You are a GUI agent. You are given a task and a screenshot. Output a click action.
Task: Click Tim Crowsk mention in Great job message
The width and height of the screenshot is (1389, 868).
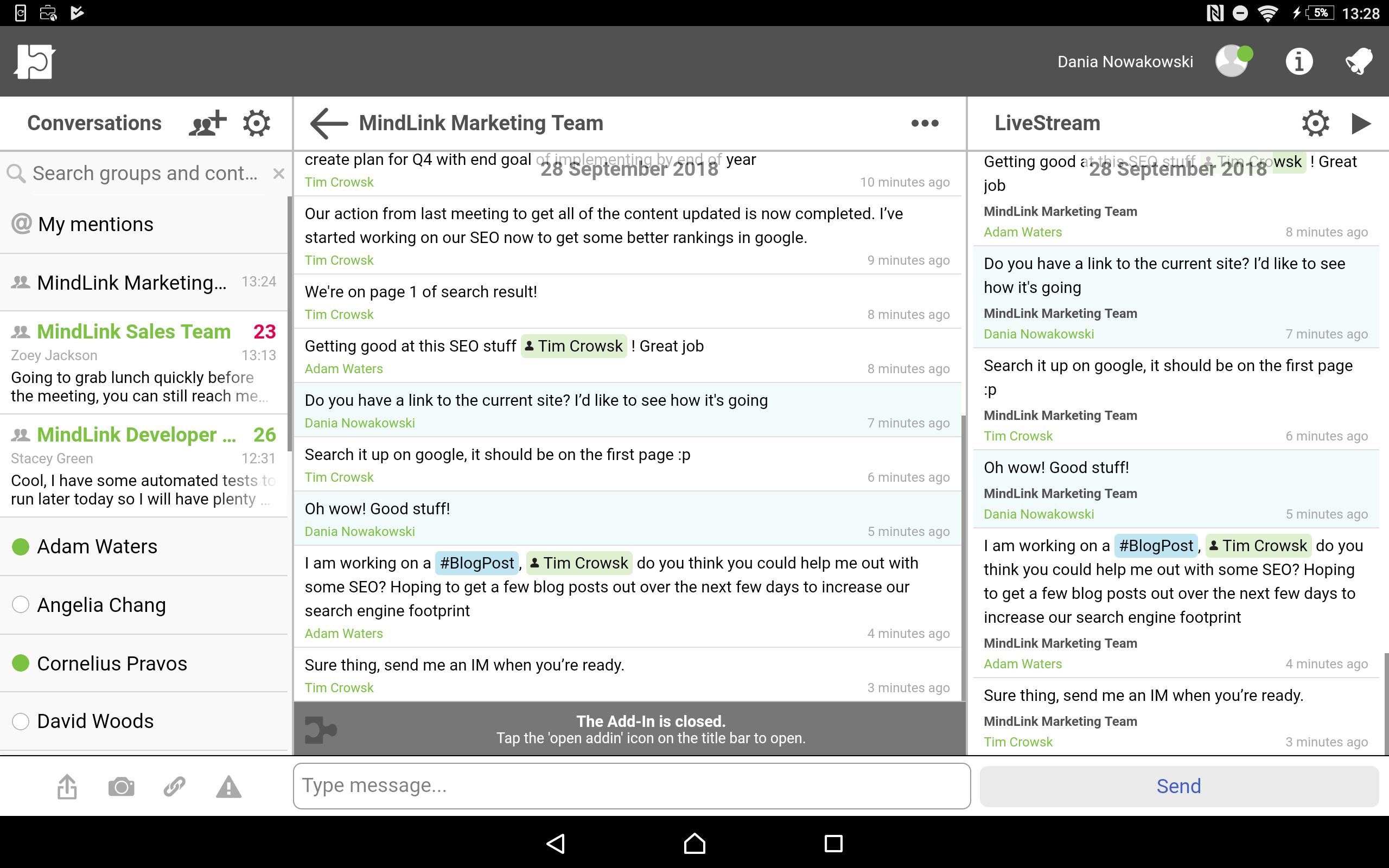tap(574, 346)
